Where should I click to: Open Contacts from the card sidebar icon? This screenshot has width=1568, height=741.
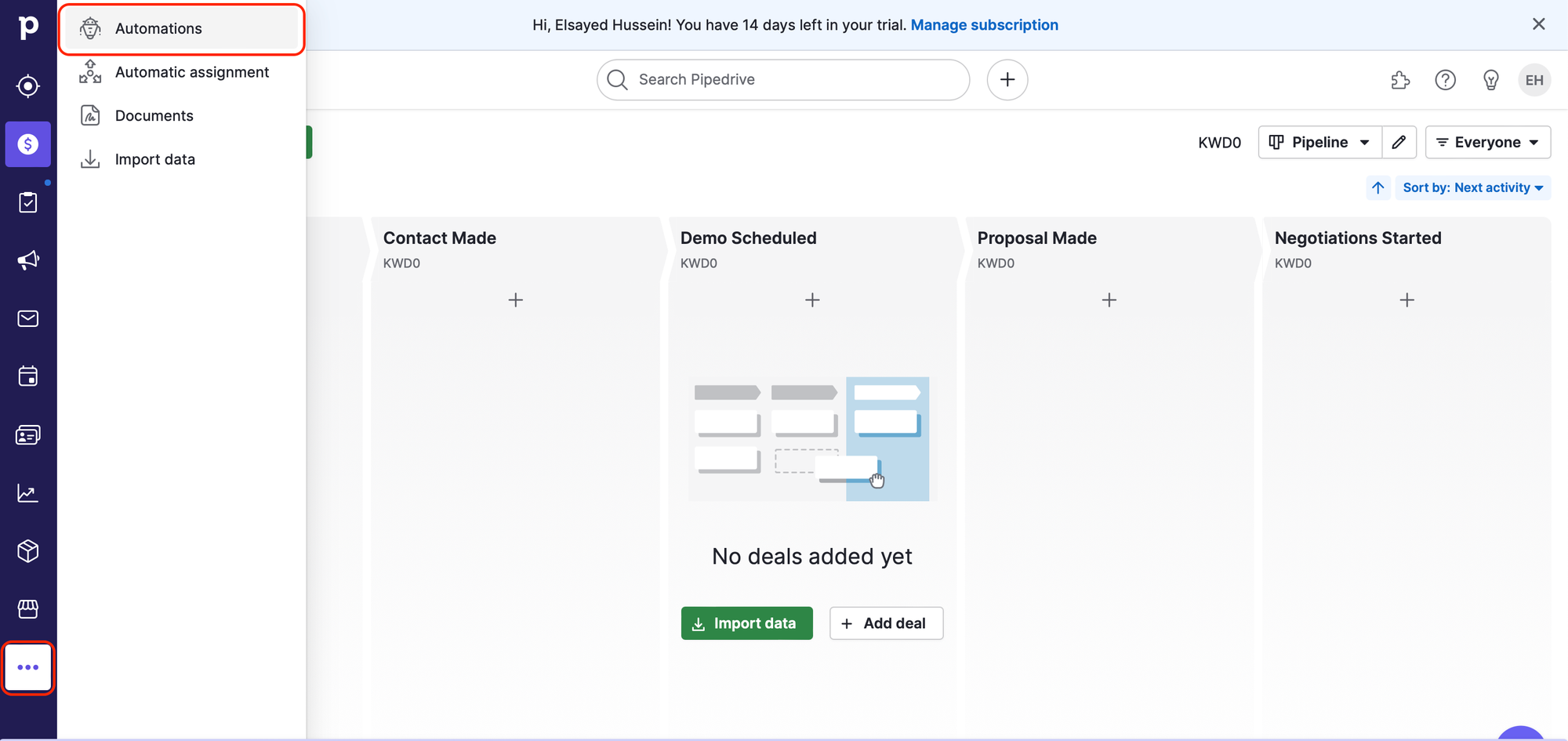[28, 435]
